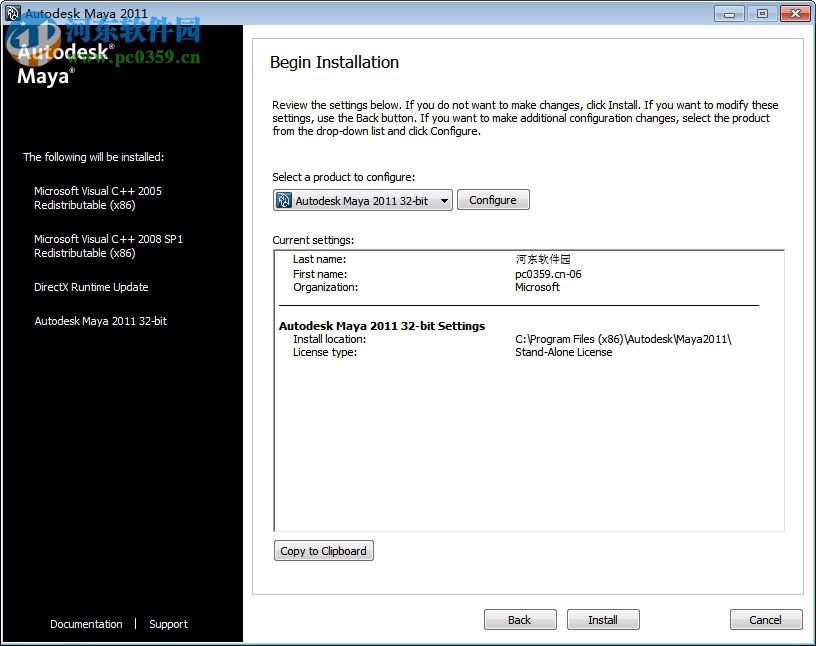This screenshot has height=646, width=816.
Task: Select 'Microsoft Visual C++ 2005 Redistributable (x86)' text
Action: click(x=98, y=198)
